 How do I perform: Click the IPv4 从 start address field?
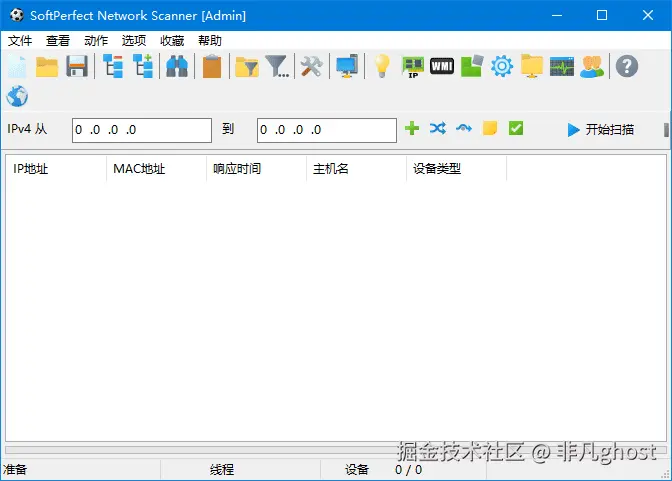pyautogui.click(x=142, y=130)
